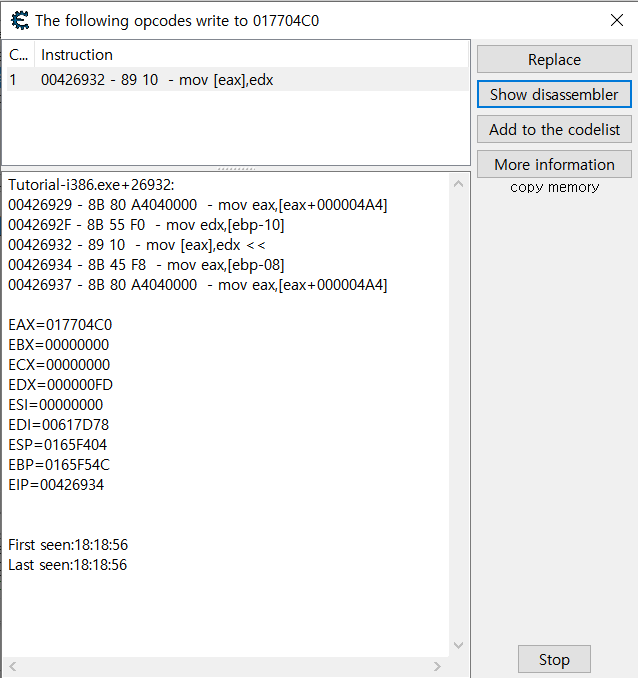Click the count value 1 in list
The image size is (638, 678).
click(x=13, y=80)
